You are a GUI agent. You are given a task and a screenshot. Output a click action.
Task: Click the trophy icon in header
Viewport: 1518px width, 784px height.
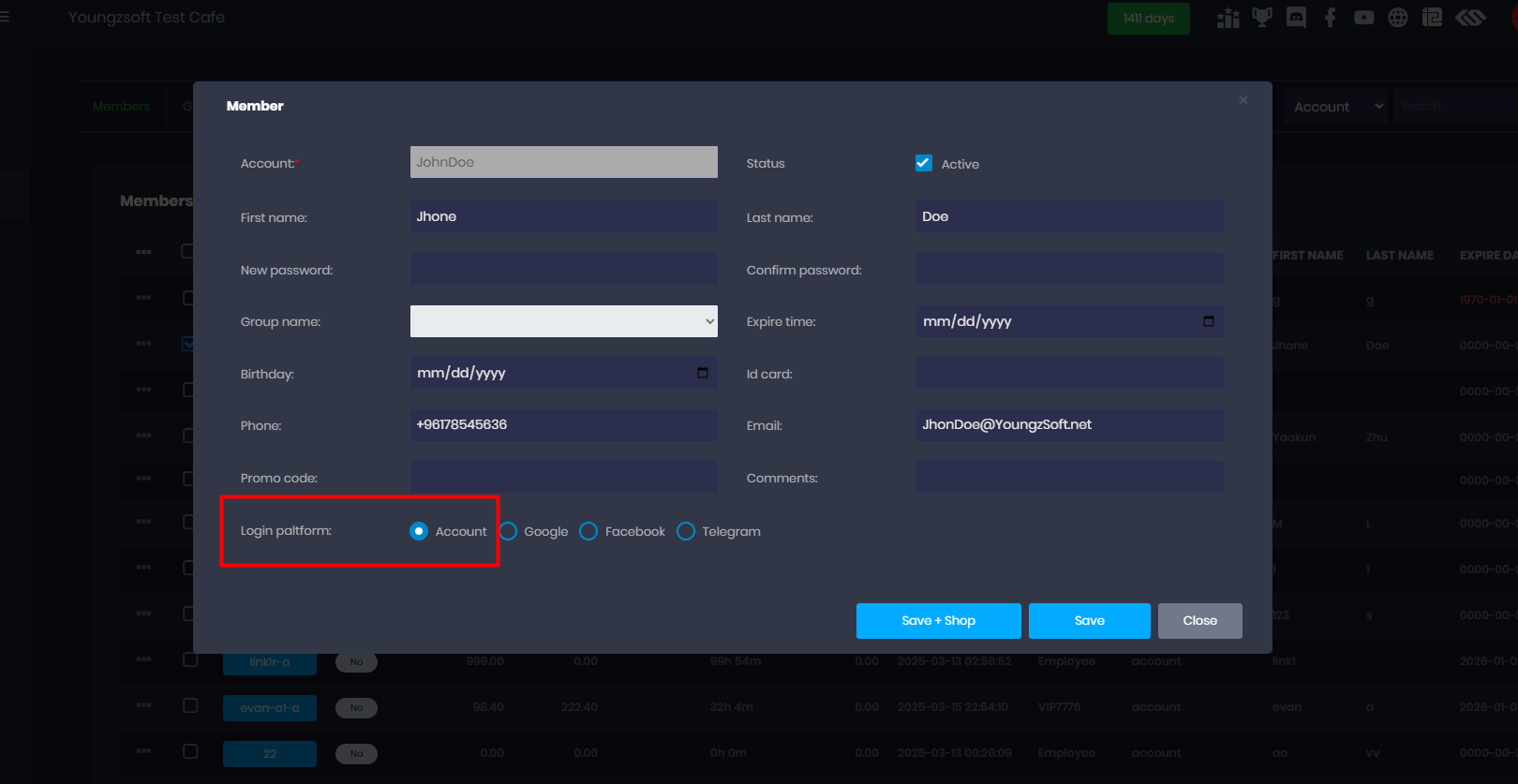pyautogui.click(x=1262, y=18)
